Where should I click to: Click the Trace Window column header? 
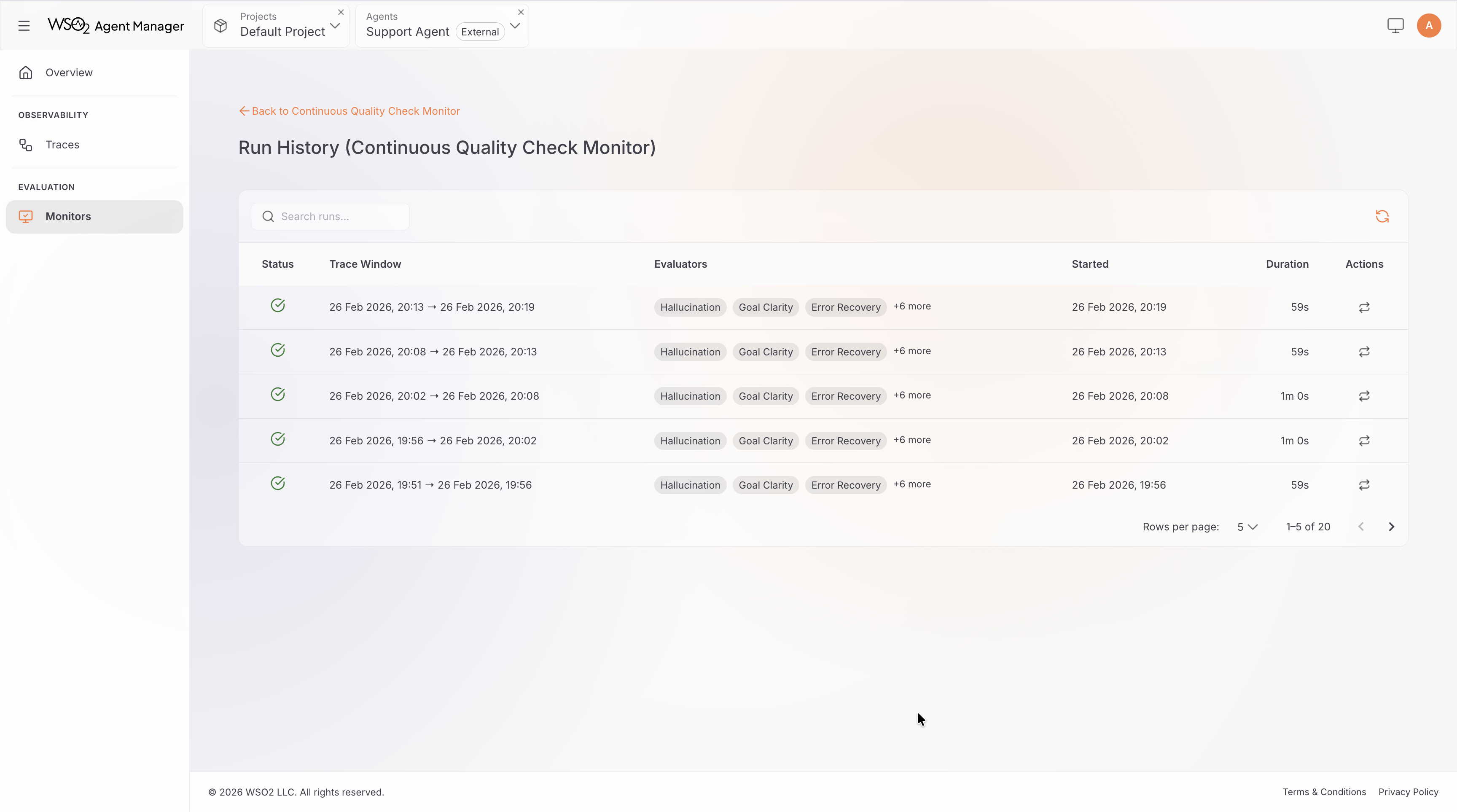pyautogui.click(x=365, y=264)
